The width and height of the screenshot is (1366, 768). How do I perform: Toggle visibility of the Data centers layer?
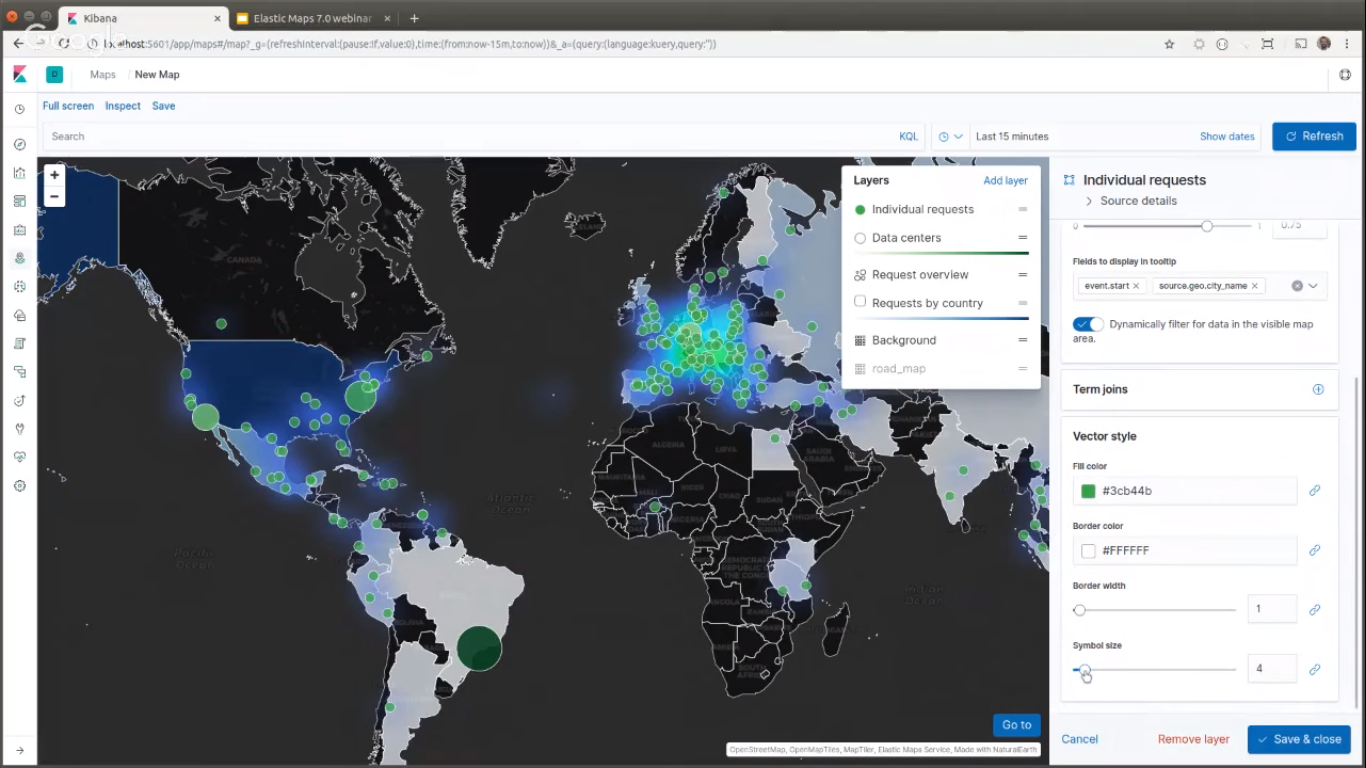(859, 237)
